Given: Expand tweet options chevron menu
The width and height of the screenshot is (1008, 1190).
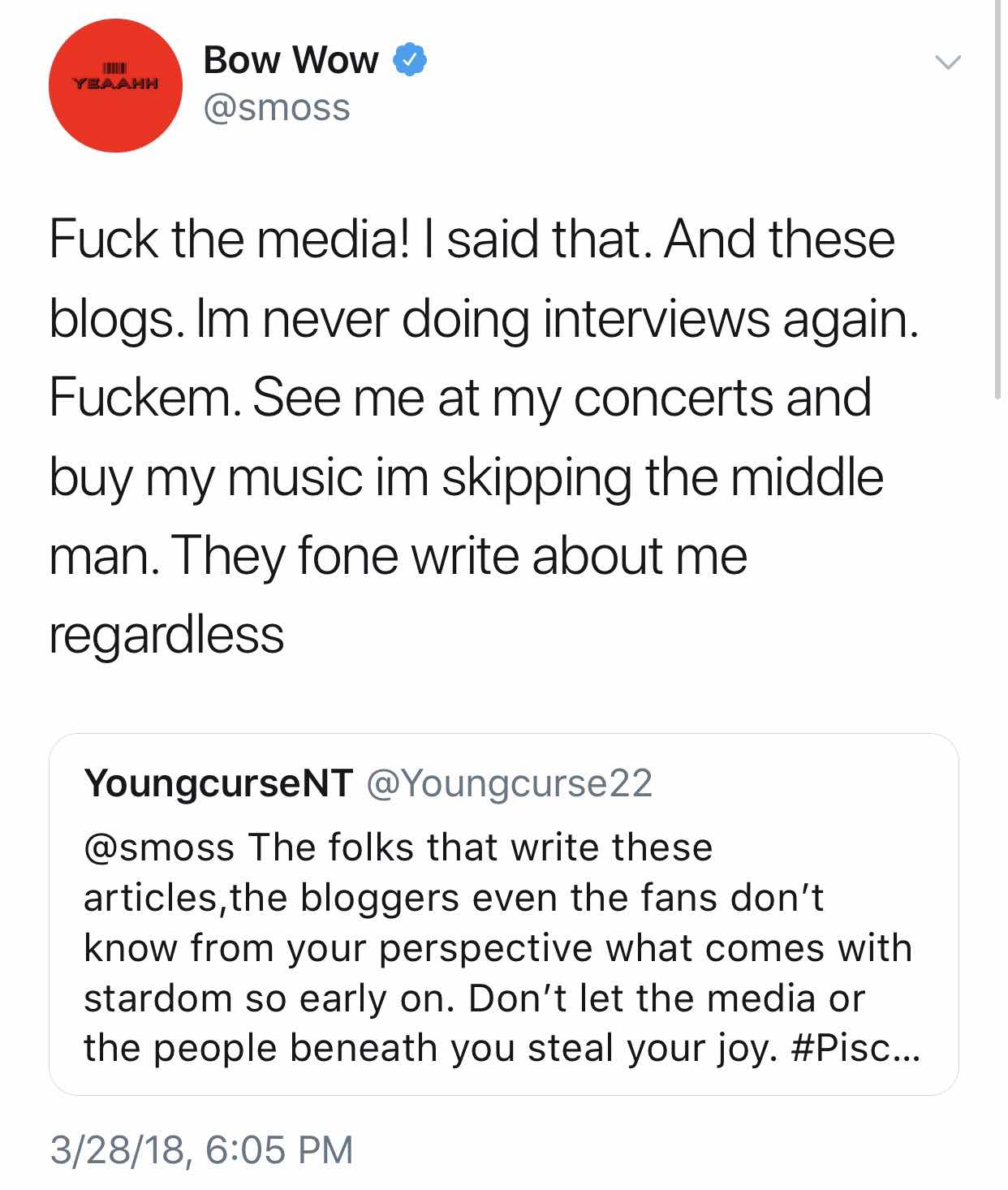Looking at the screenshot, I should (946, 62).
